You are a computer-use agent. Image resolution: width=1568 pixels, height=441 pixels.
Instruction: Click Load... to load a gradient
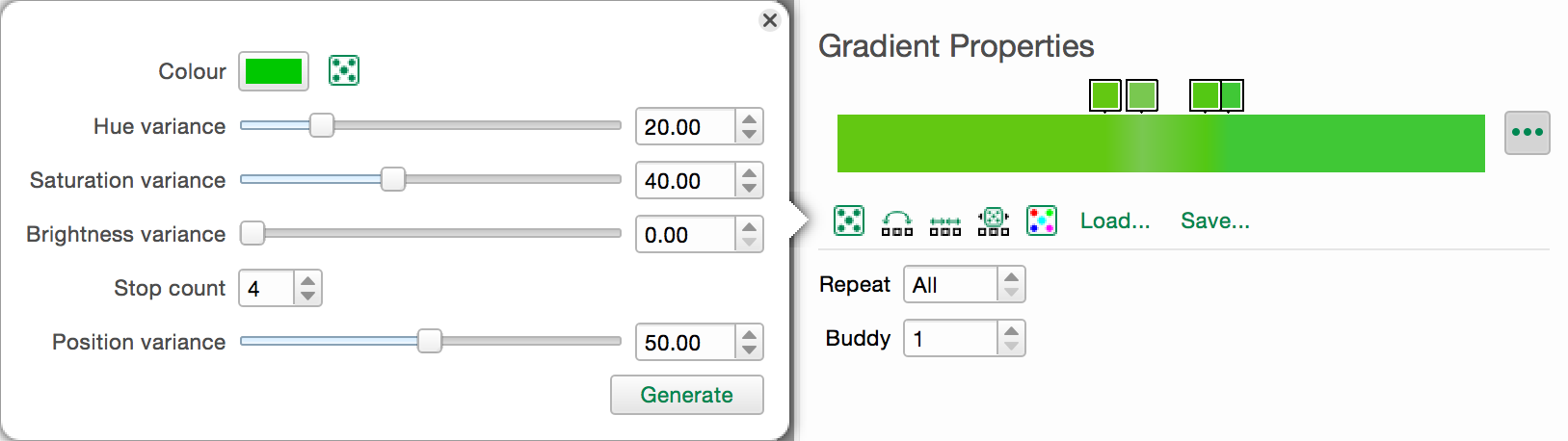(x=1115, y=220)
